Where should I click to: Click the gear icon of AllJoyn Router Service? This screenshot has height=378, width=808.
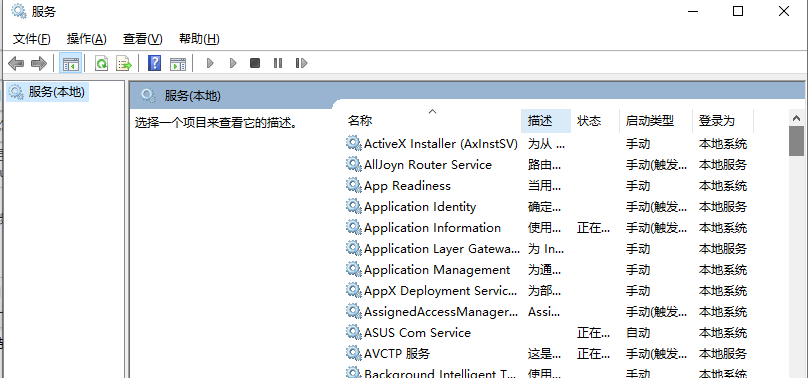click(x=354, y=165)
